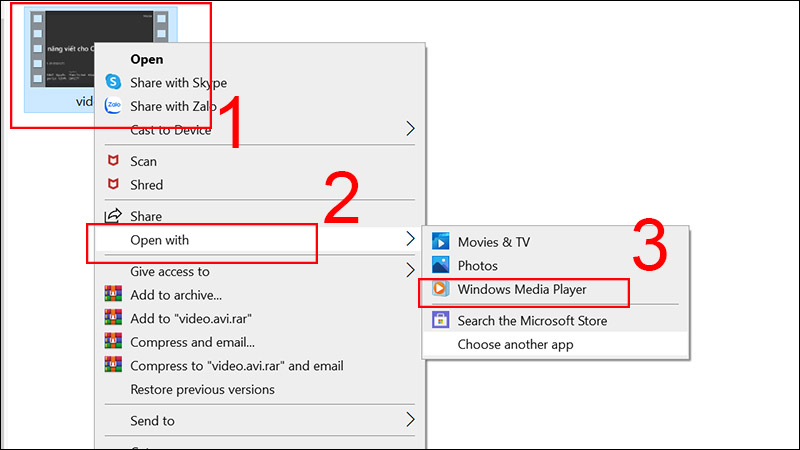Click WinRAR icon beside Compress to "video.avi.rar" and email

(113, 364)
